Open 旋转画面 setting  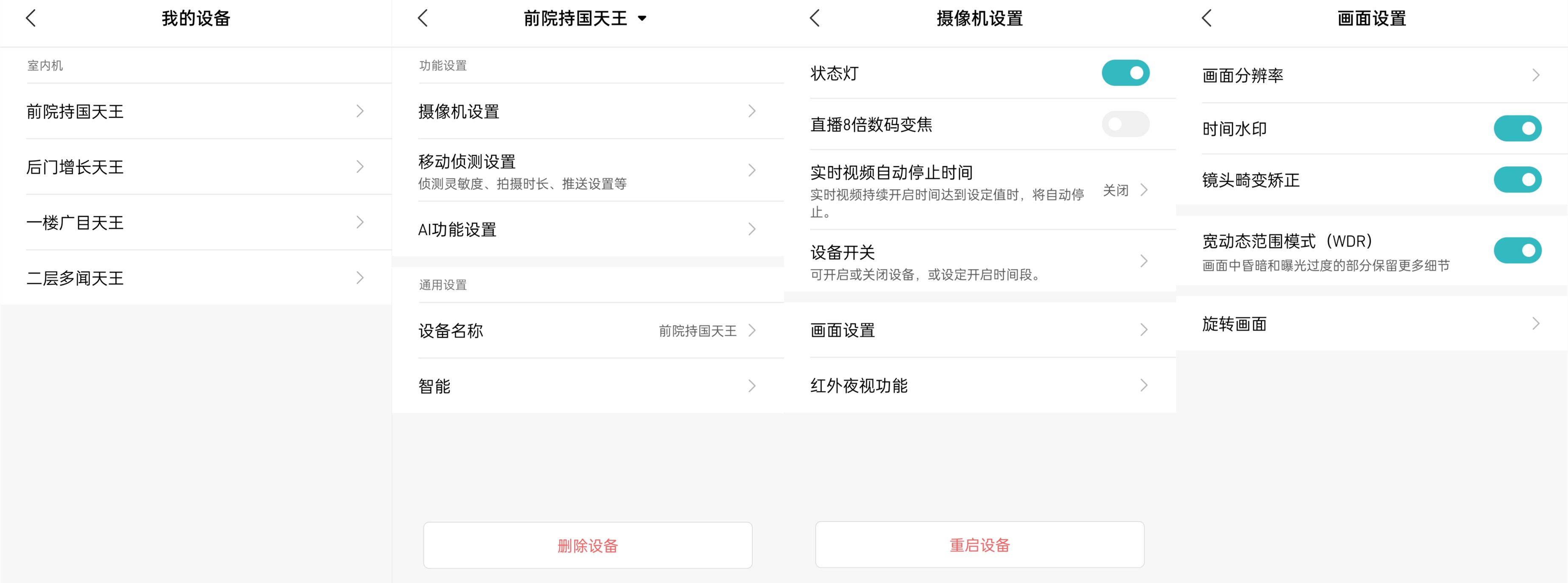pos(1372,323)
